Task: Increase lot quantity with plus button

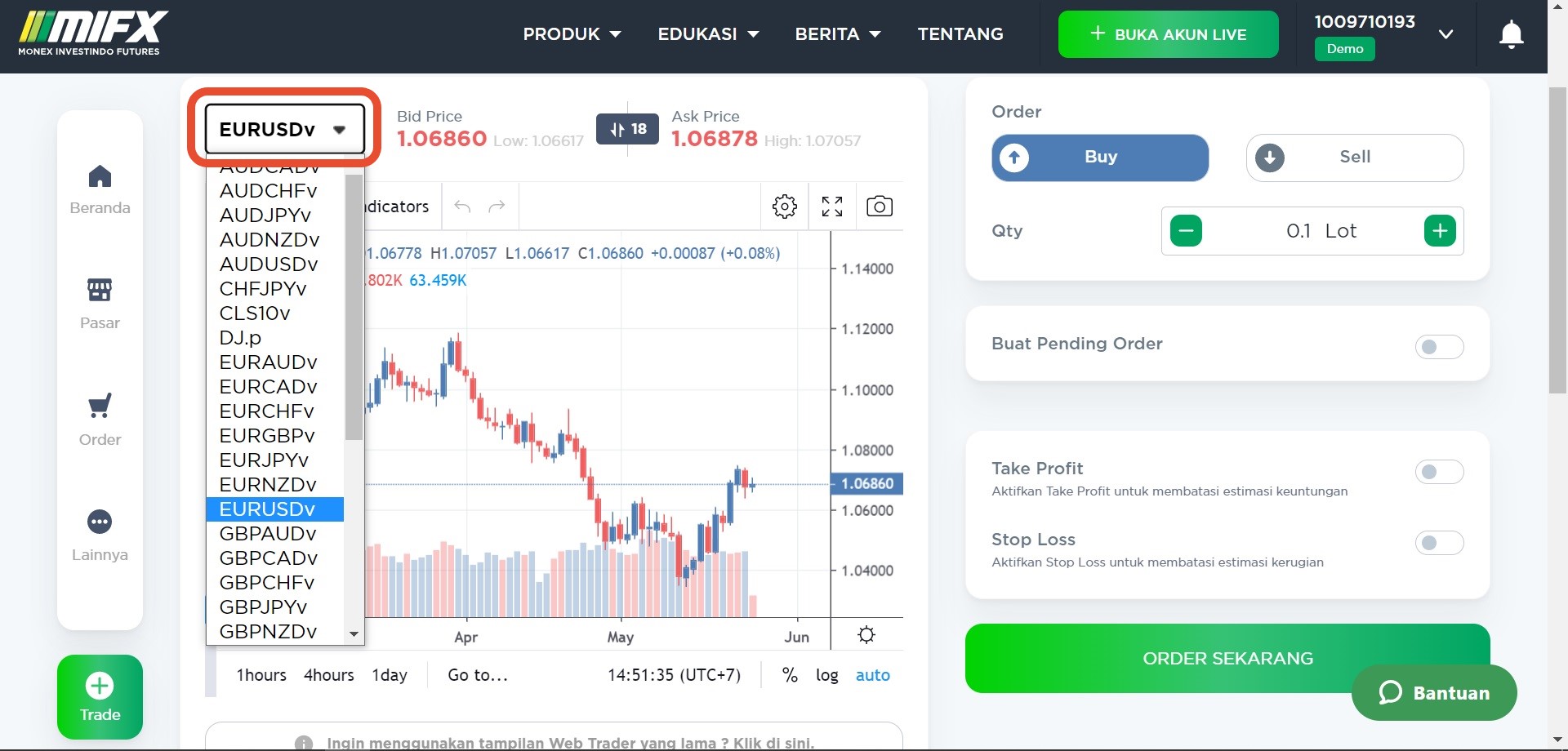Action: (1439, 231)
